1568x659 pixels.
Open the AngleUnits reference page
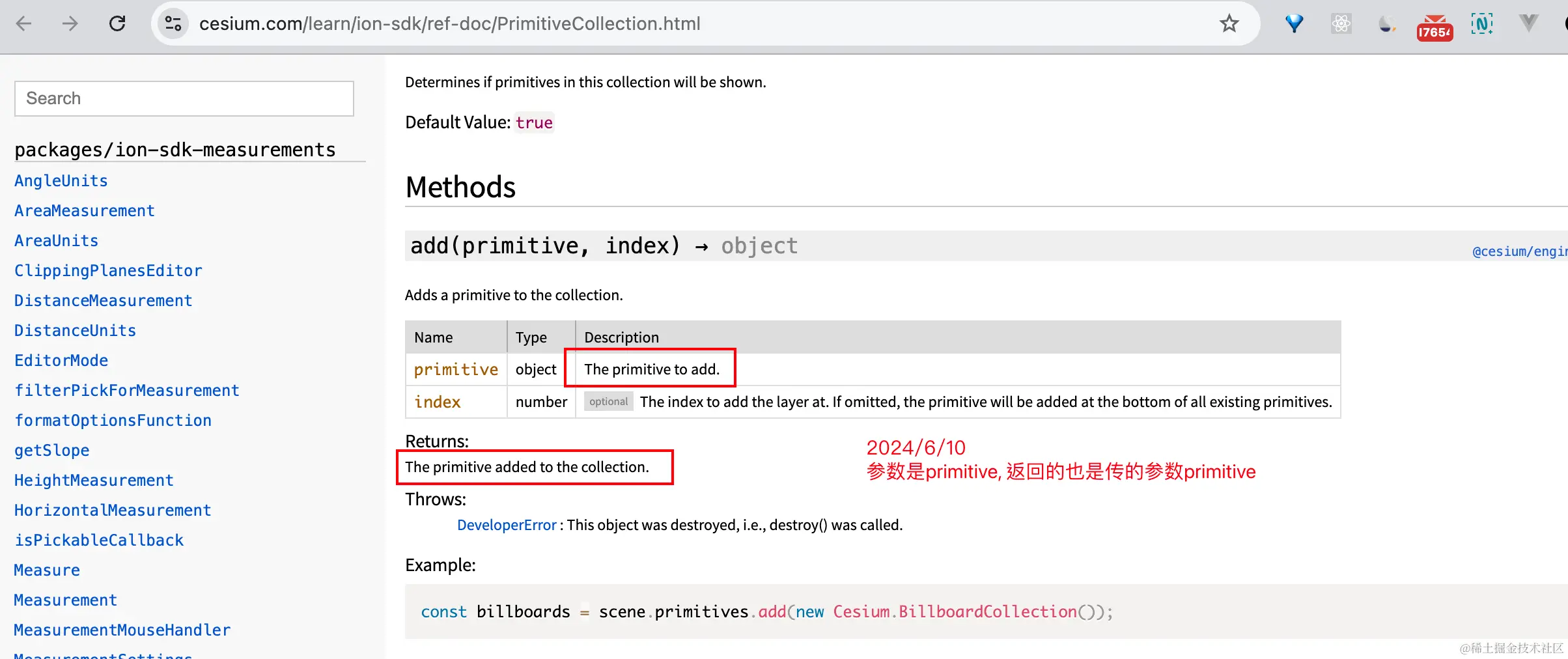[61, 180]
